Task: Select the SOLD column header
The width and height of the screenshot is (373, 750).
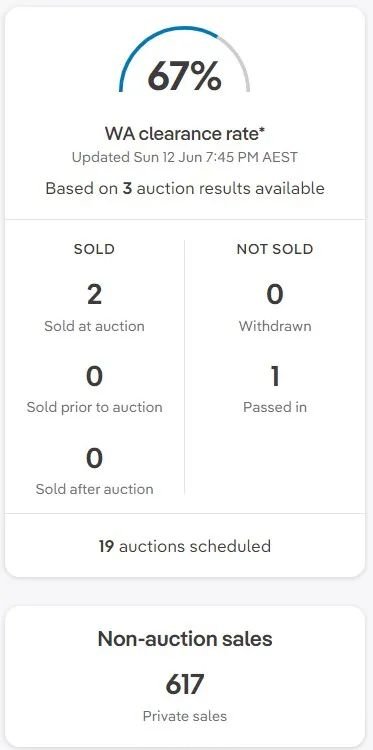Action: (x=94, y=249)
